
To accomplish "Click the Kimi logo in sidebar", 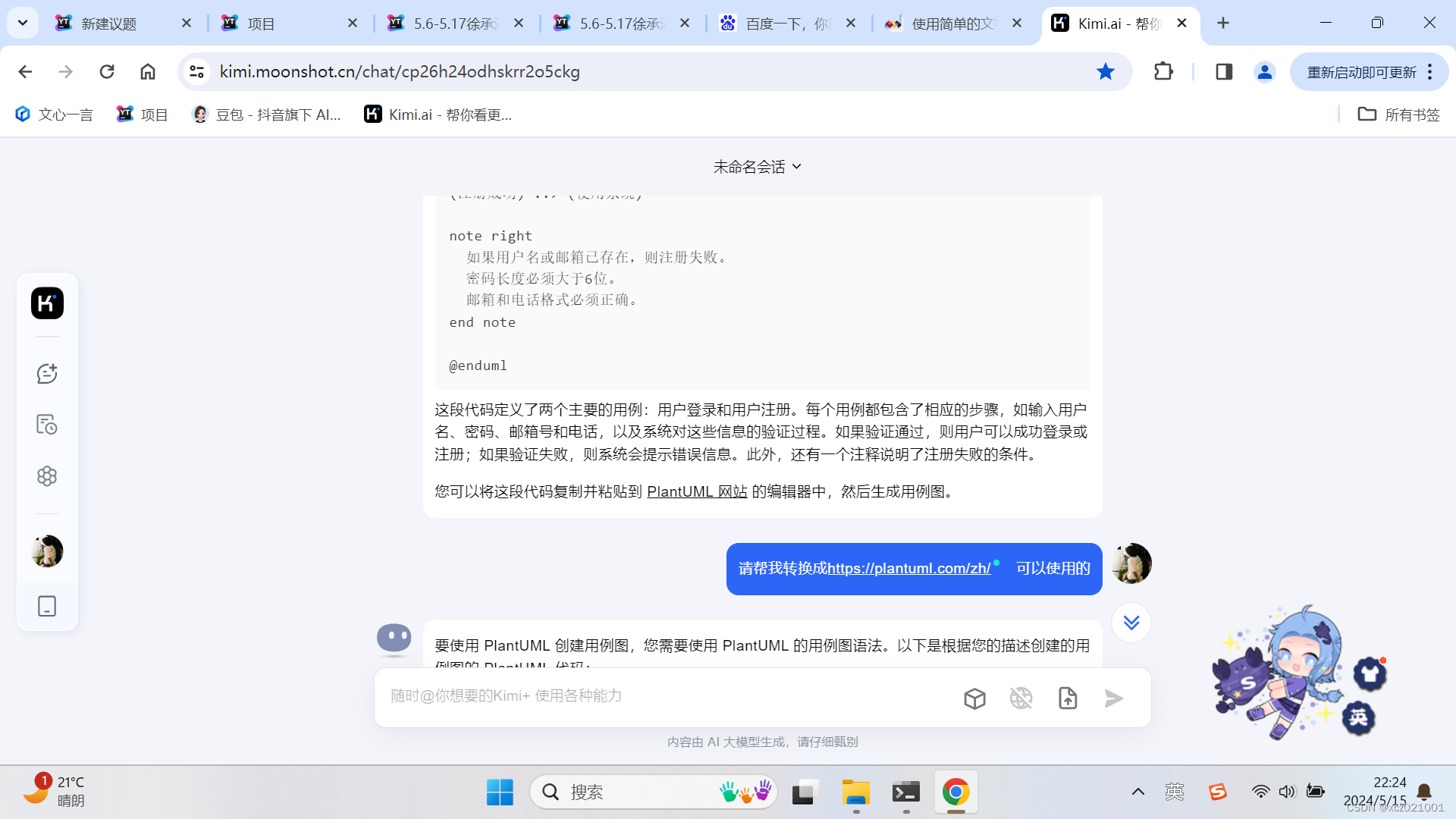I will (x=47, y=303).
